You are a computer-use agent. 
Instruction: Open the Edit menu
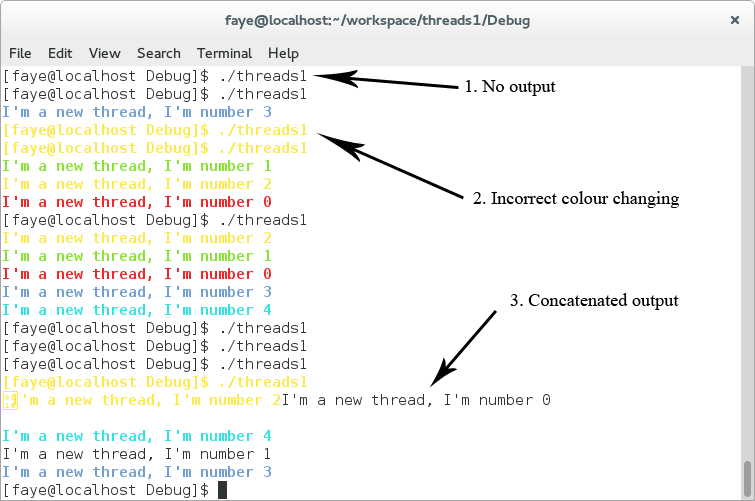pyautogui.click(x=60, y=53)
